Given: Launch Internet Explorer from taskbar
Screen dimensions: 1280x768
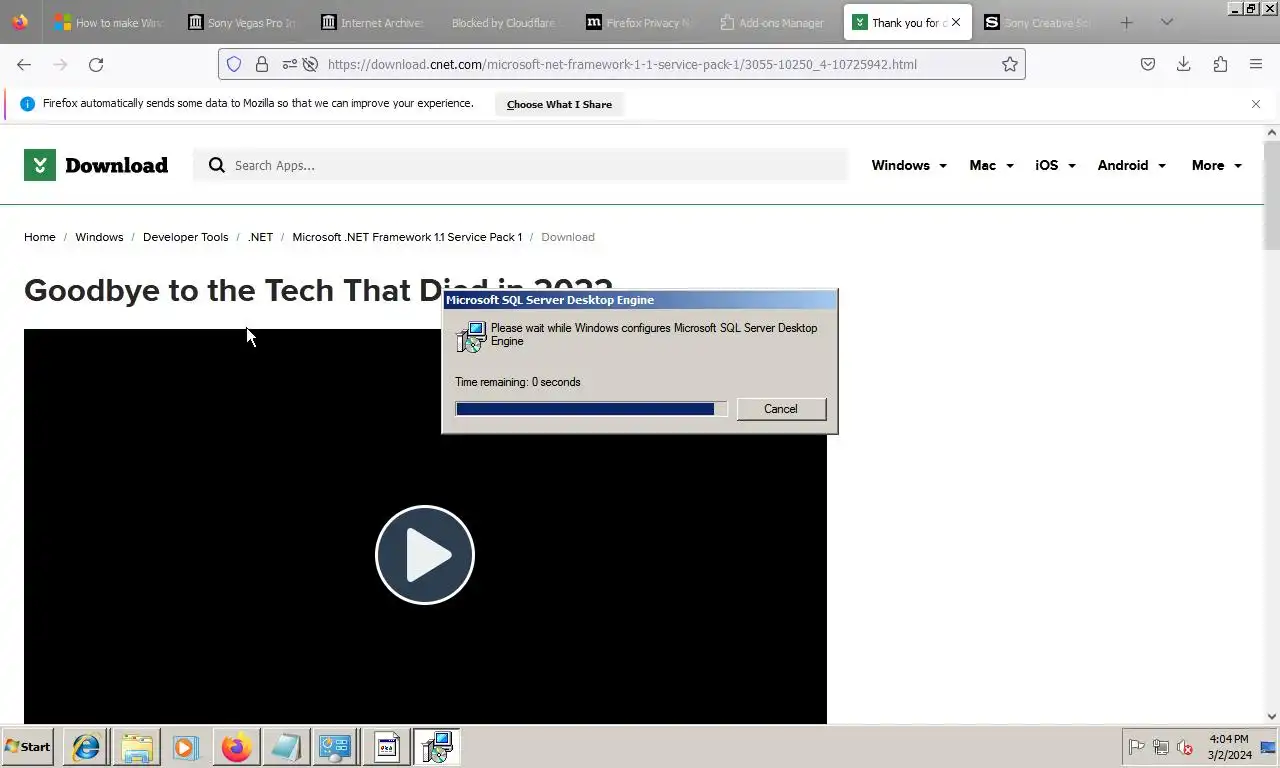Looking at the screenshot, I should 86,747.
